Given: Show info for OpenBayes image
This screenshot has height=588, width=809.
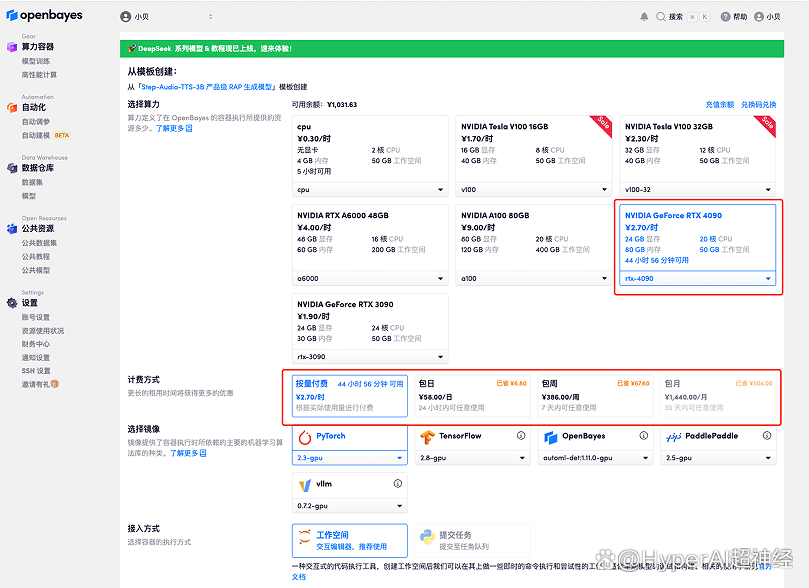Looking at the screenshot, I should 644,436.
